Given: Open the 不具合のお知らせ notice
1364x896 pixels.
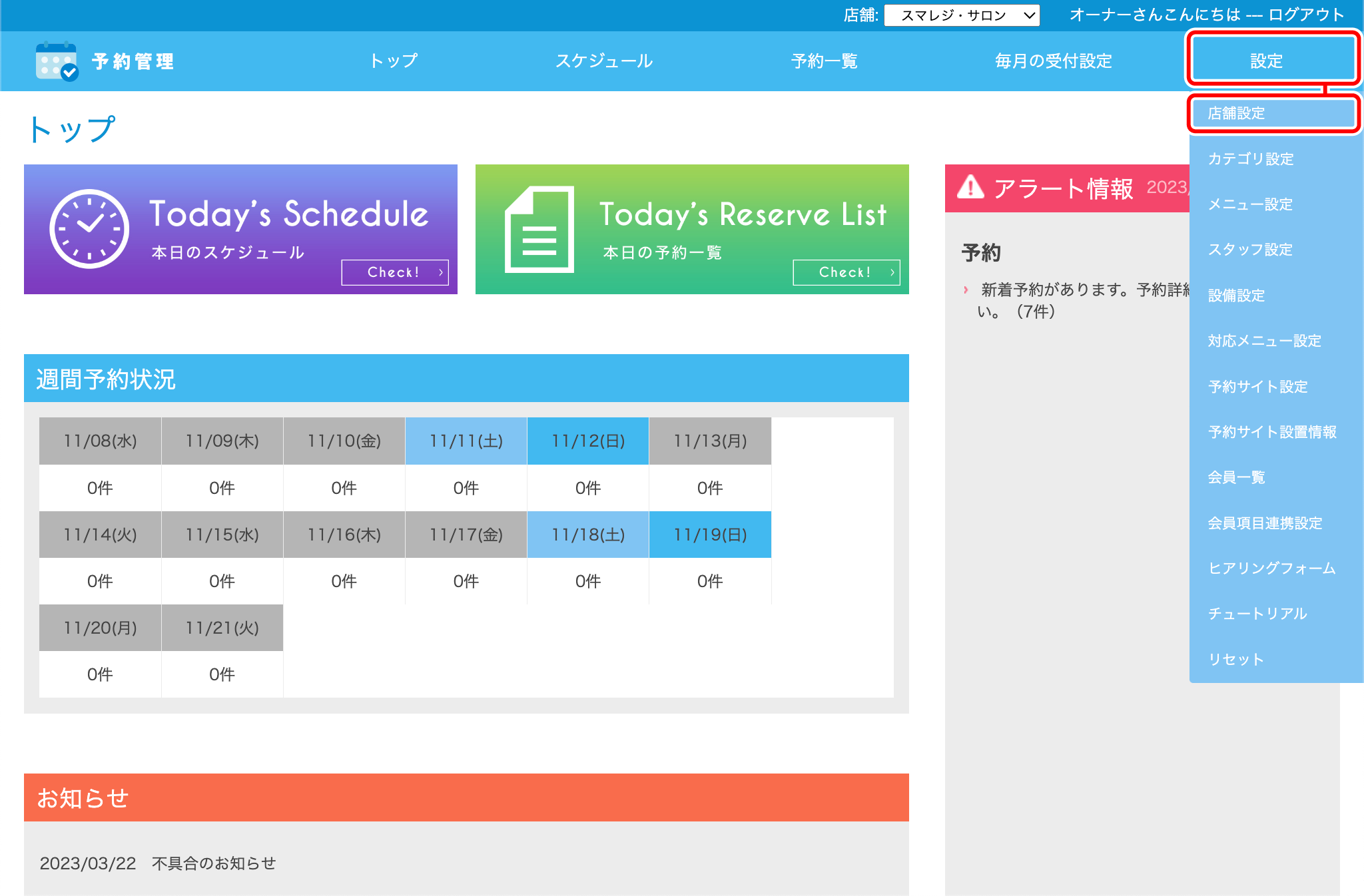Looking at the screenshot, I should (x=214, y=863).
